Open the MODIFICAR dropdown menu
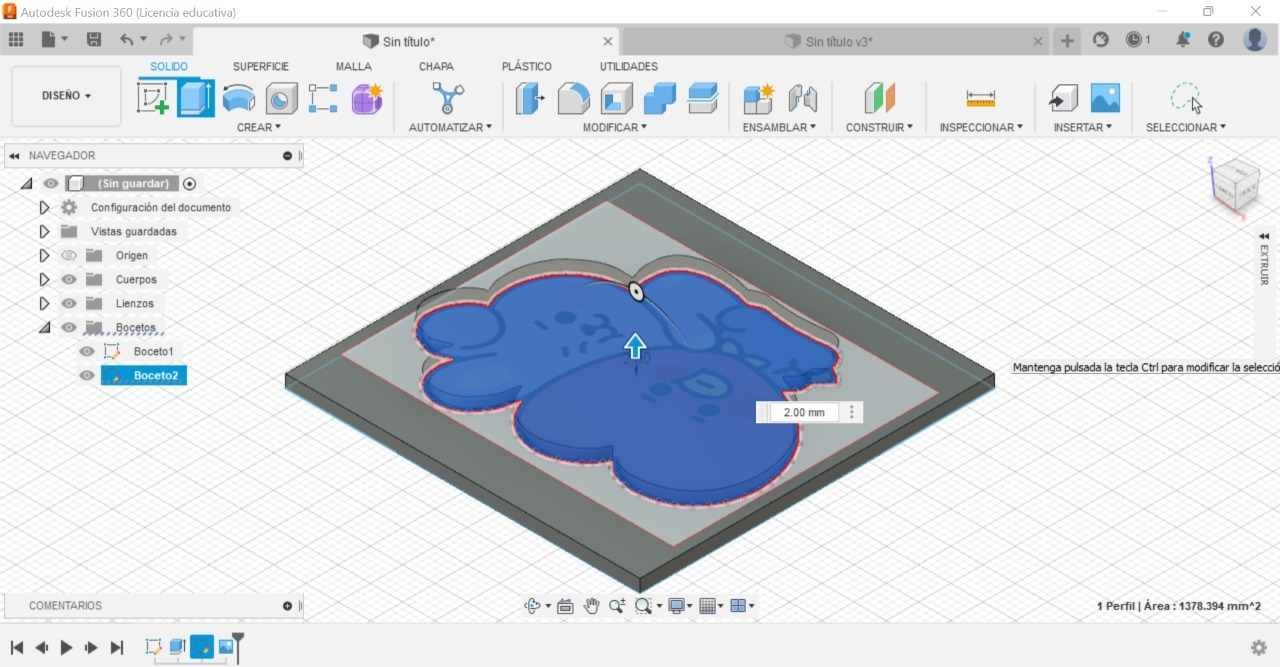 (615, 127)
